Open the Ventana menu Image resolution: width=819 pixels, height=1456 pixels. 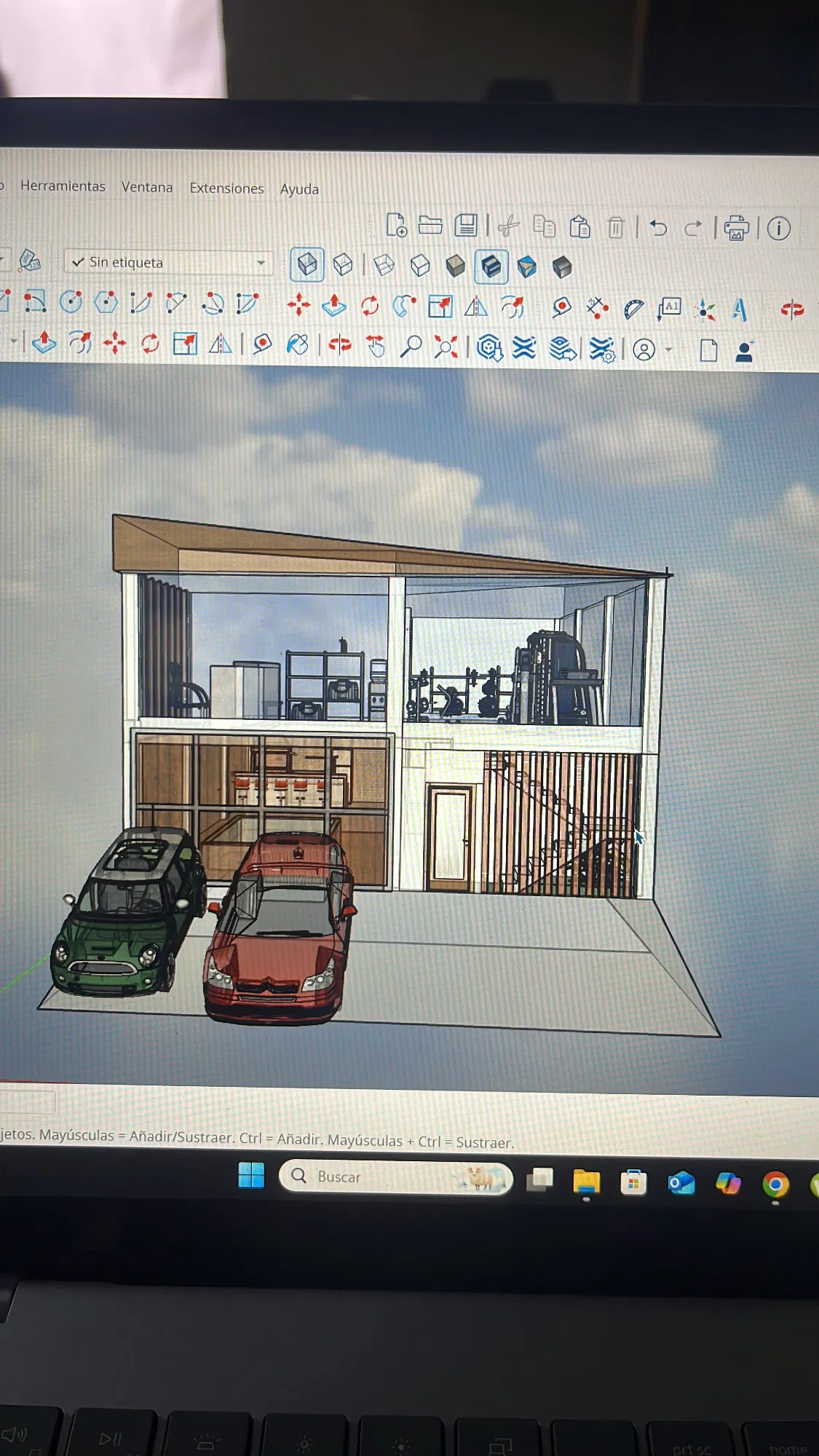coord(147,187)
